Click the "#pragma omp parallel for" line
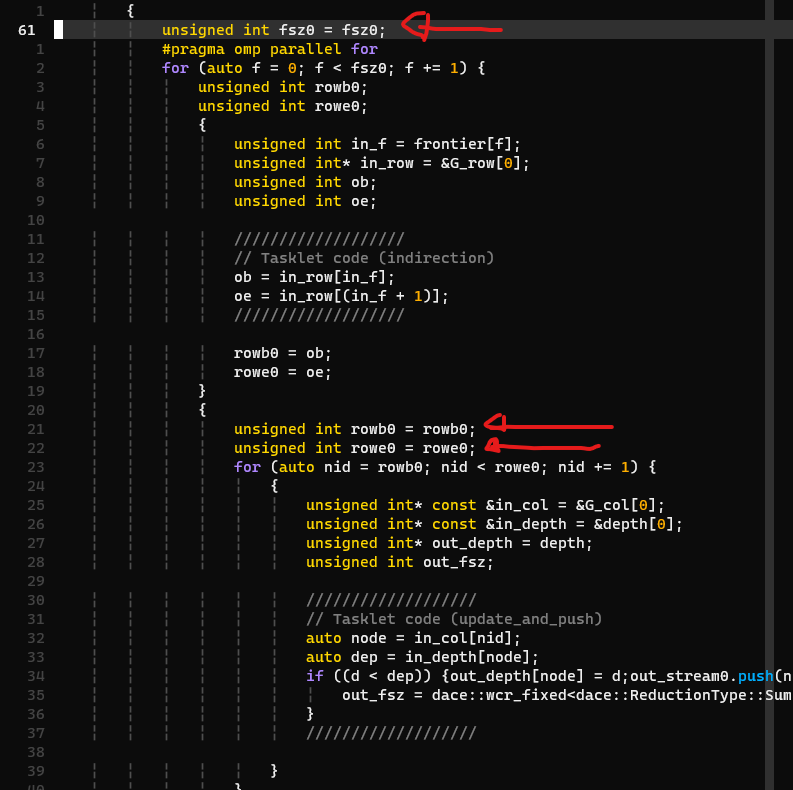793x790 pixels. 270,49
